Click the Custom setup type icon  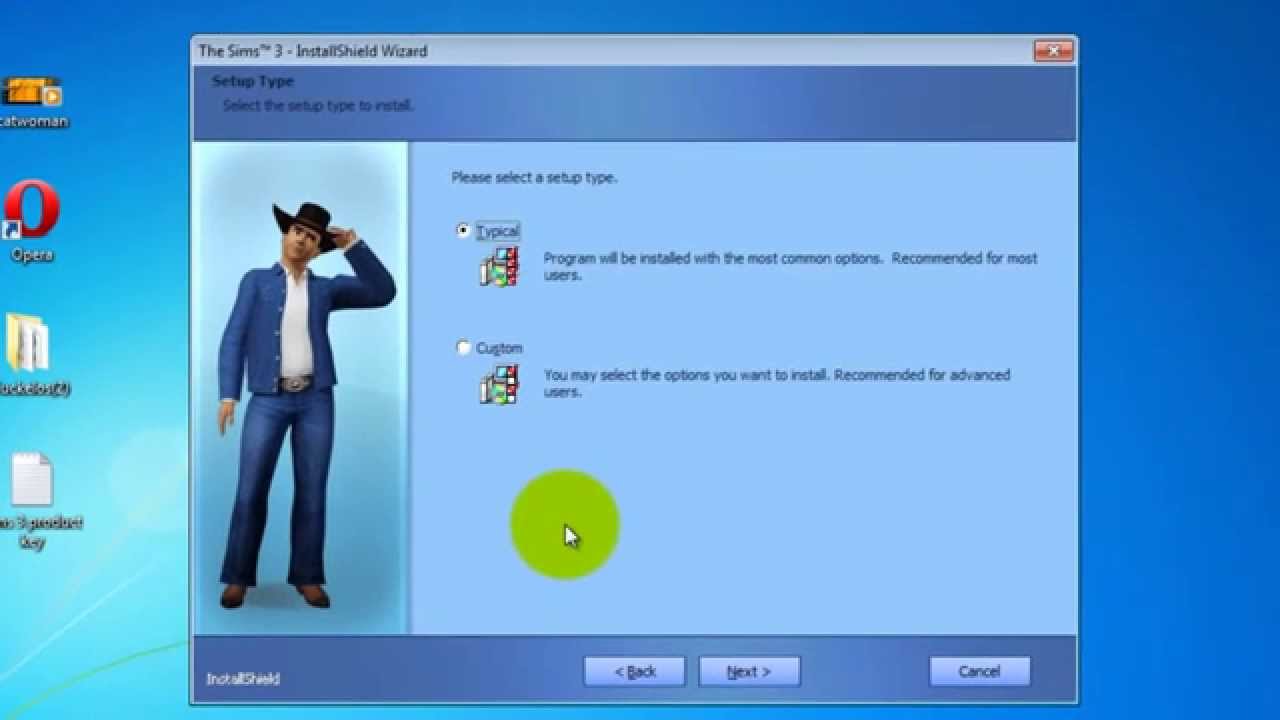(x=500, y=384)
